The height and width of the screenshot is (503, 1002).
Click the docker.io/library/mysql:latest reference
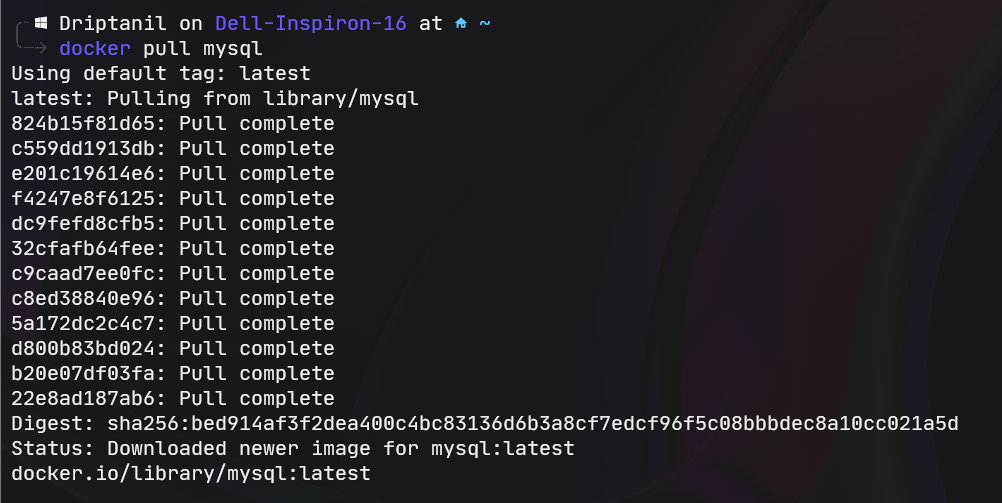coord(191,473)
